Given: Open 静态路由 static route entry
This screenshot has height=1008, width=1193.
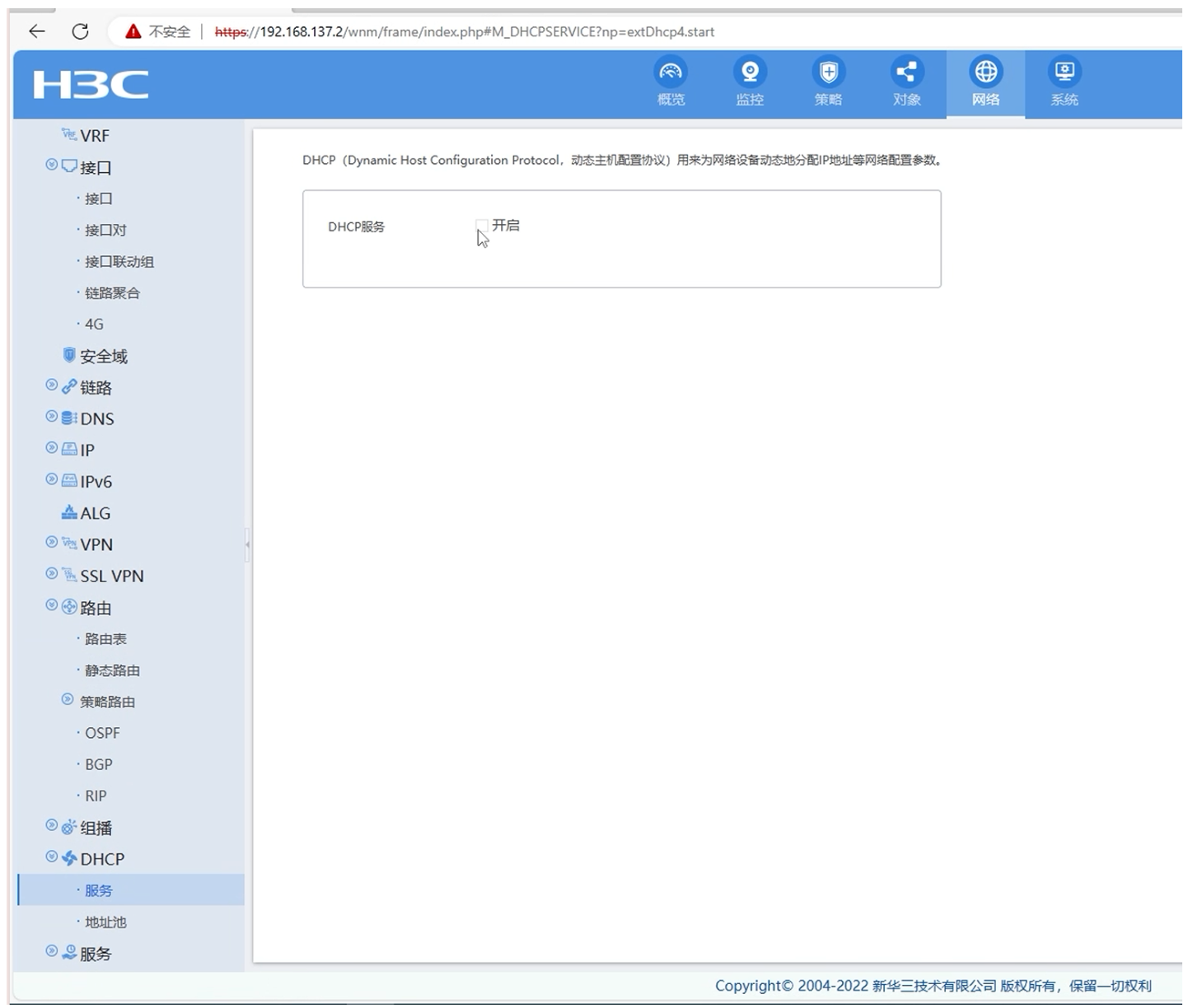Looking at the screenshot, I should tap(113, 670).
